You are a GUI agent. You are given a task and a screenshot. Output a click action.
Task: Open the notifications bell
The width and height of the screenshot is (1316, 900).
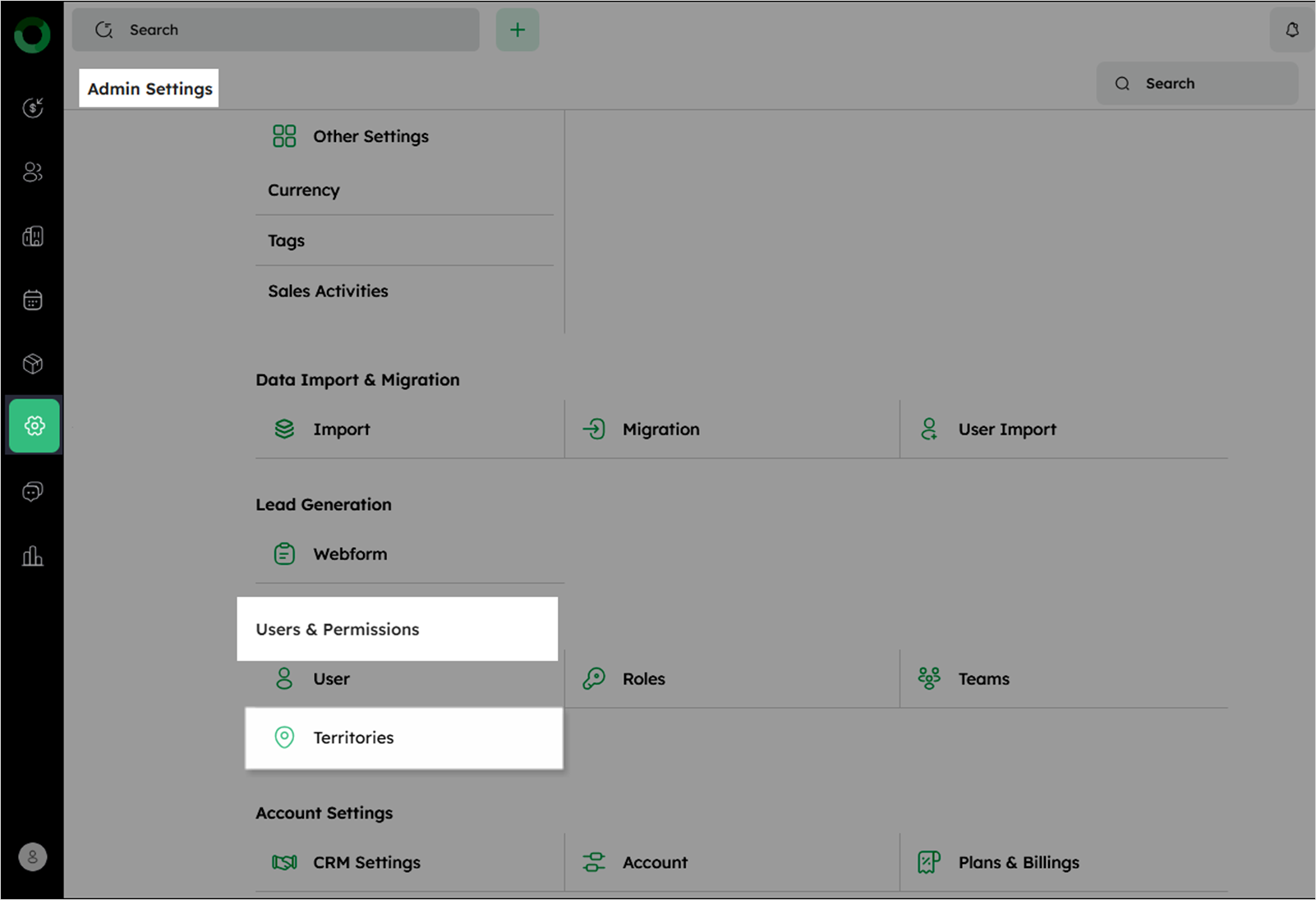pyautogui.click(x=1291, y=30)
